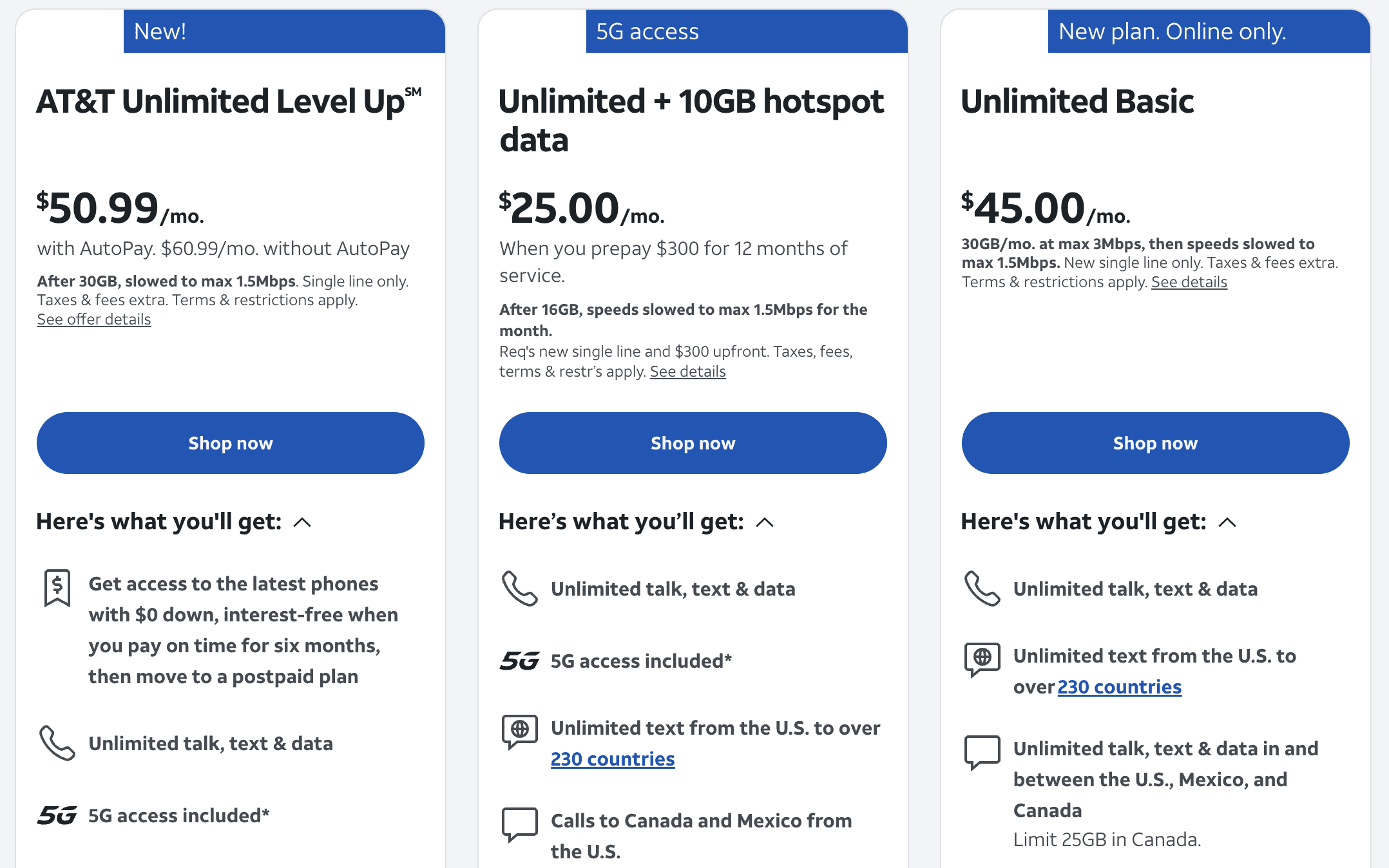The image size is (1389, 868).
Task: Open 230 countries link in Unlimited Basic
Action: tap(1119, 687)
